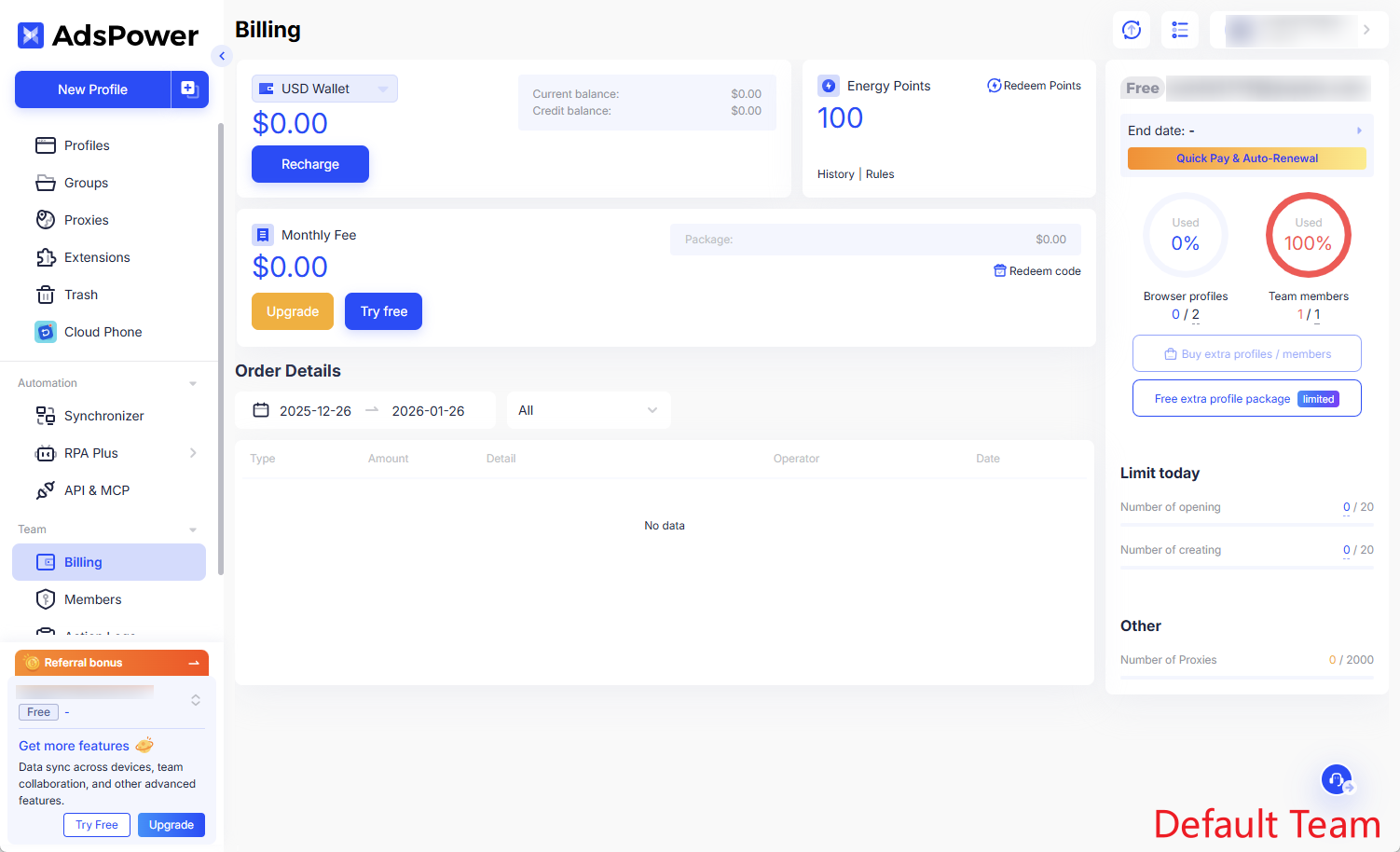The height and width of the screenshot is (852, 1400).
Task: Open the Proxies panel
Action: pos(87,220)
